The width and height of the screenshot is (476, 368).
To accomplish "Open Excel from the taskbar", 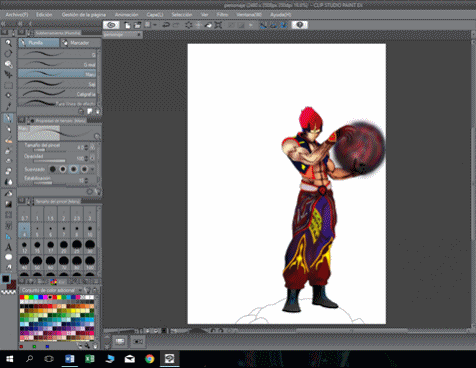I will 89,359.
